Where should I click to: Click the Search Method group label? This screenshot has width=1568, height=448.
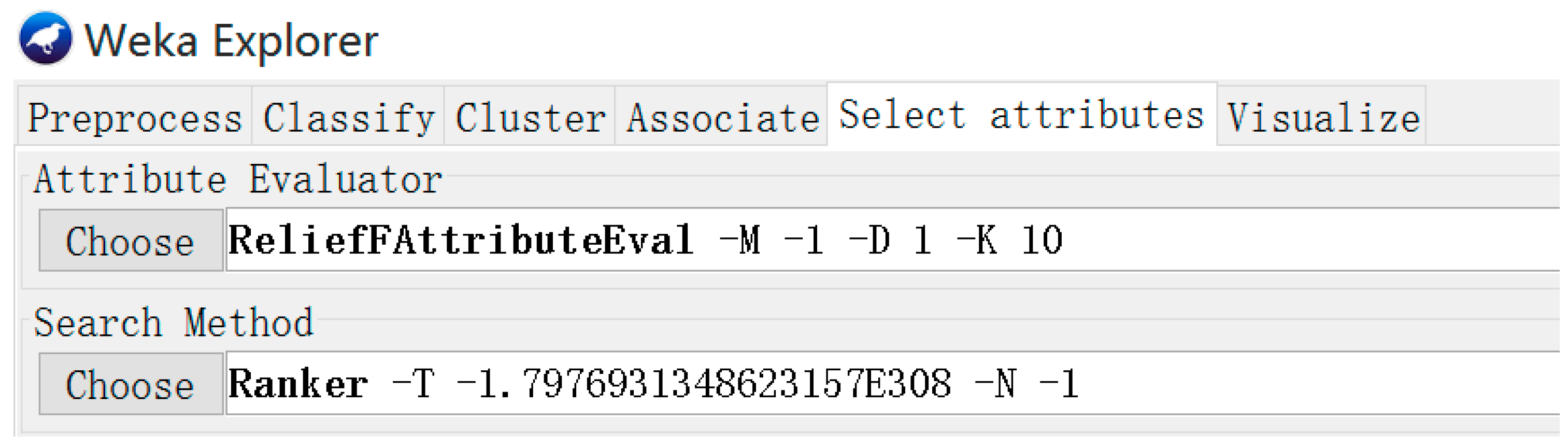coord(174,322)
